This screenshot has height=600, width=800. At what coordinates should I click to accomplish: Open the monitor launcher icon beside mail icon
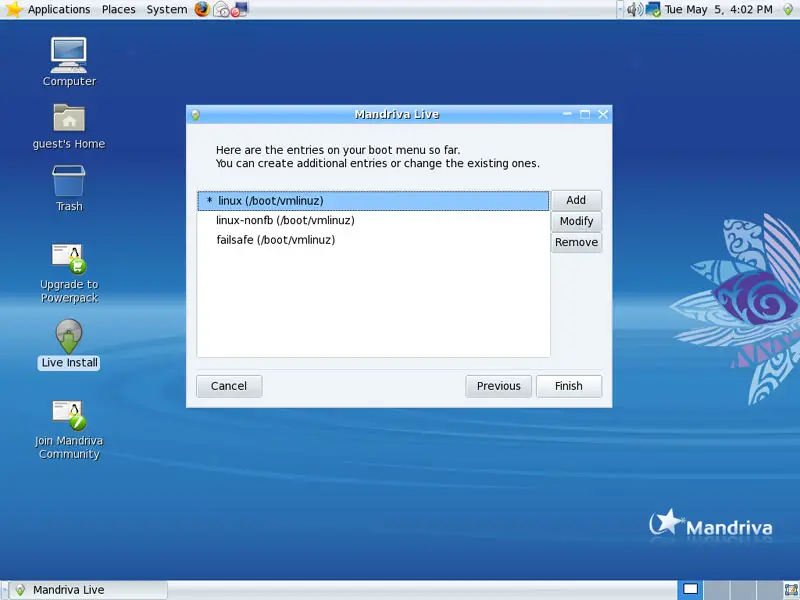click(x=239, y=9)
